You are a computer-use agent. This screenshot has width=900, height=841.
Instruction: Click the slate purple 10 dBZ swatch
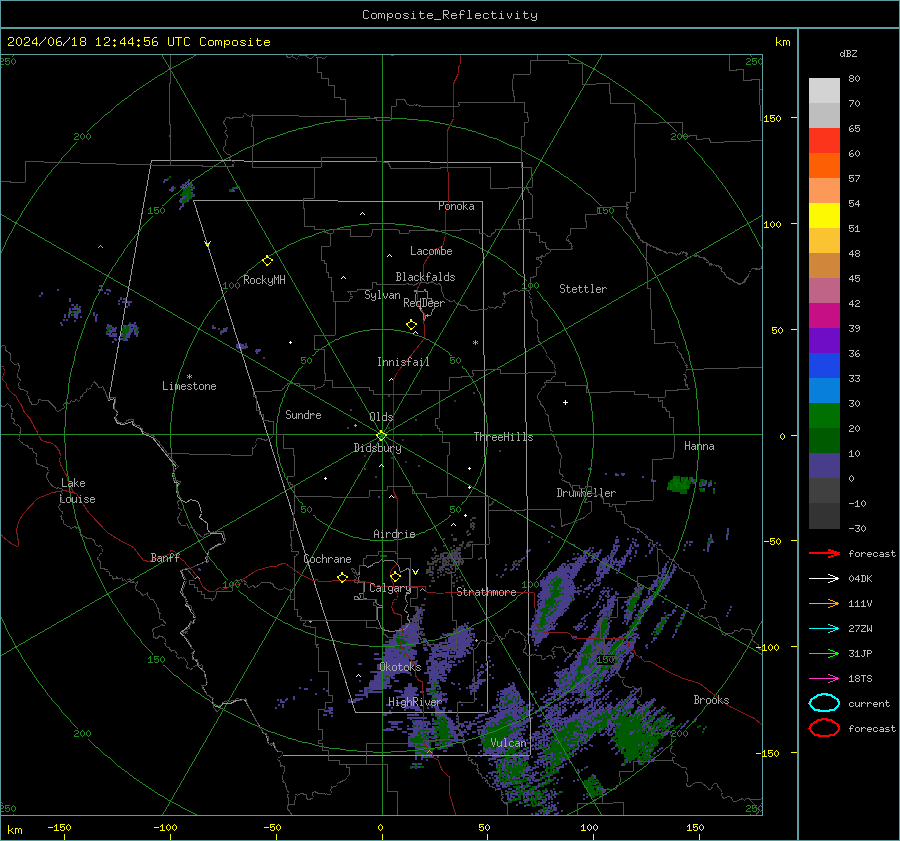824,466
